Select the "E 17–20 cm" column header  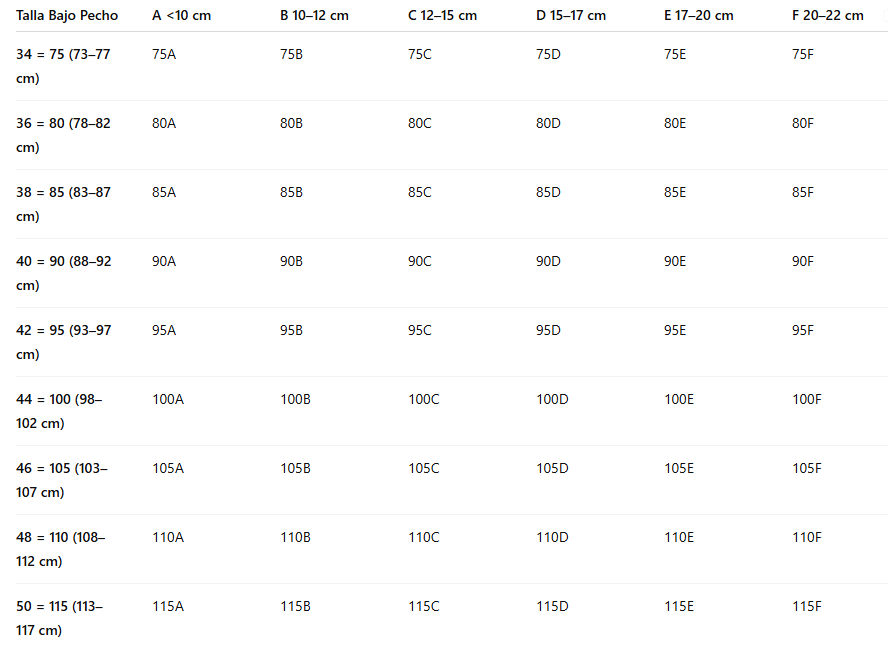coord(698,16)
